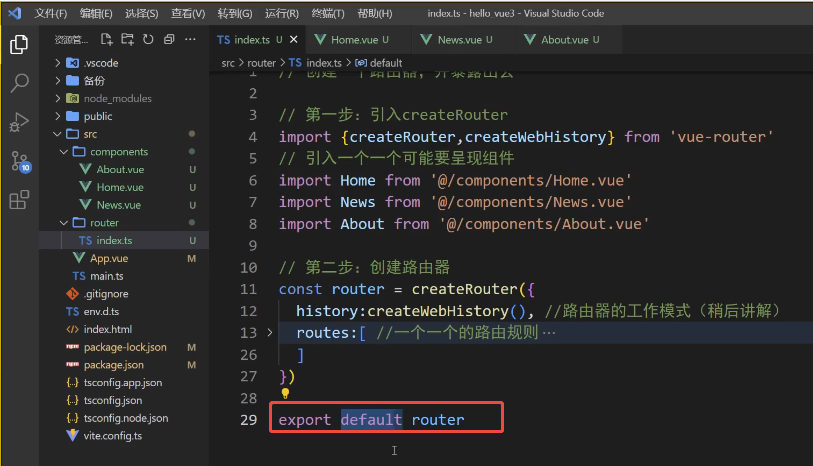This screenshot has height=466, width=813.
Task: Open explorer More Actions ellipsis menu
Action: click(x=190, y=39)
